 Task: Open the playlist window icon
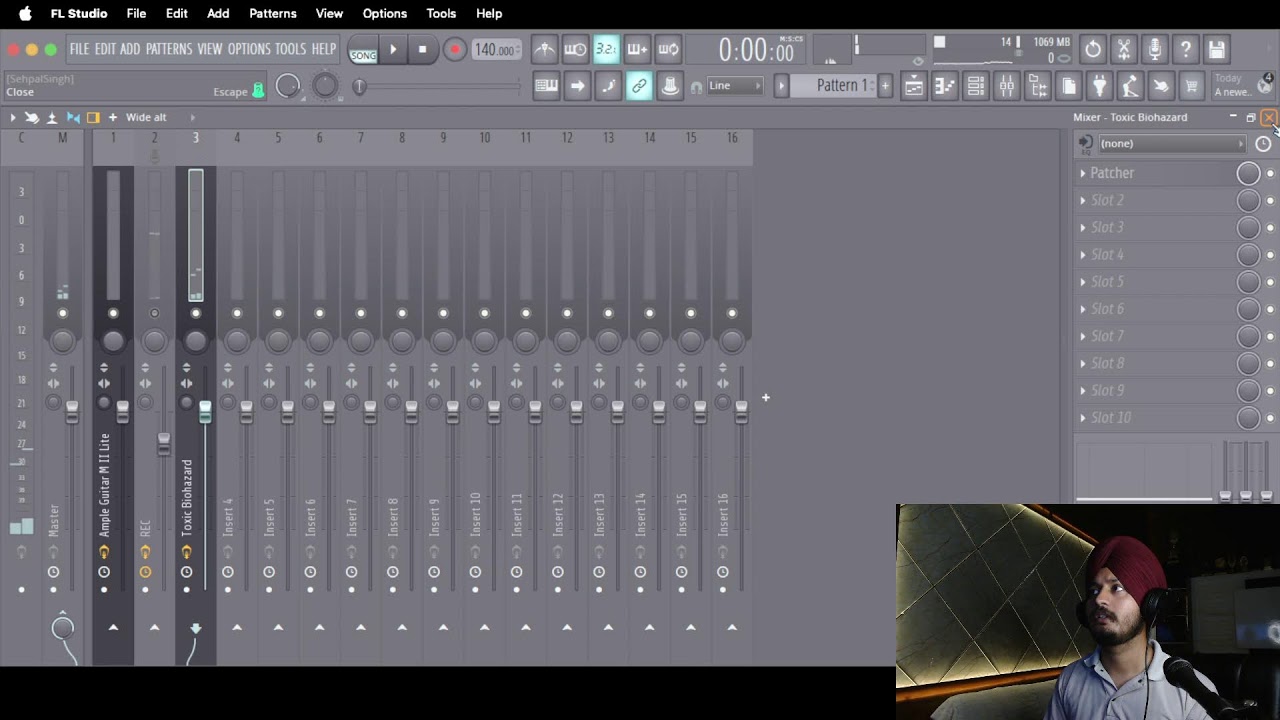tap(913, 86)
